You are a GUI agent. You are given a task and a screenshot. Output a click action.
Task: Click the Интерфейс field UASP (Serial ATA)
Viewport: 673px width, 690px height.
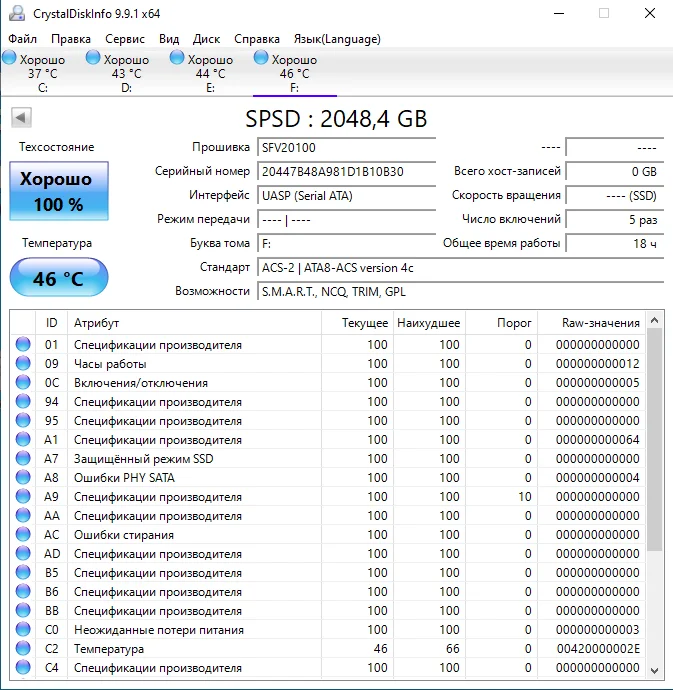[x=346, y=195]
